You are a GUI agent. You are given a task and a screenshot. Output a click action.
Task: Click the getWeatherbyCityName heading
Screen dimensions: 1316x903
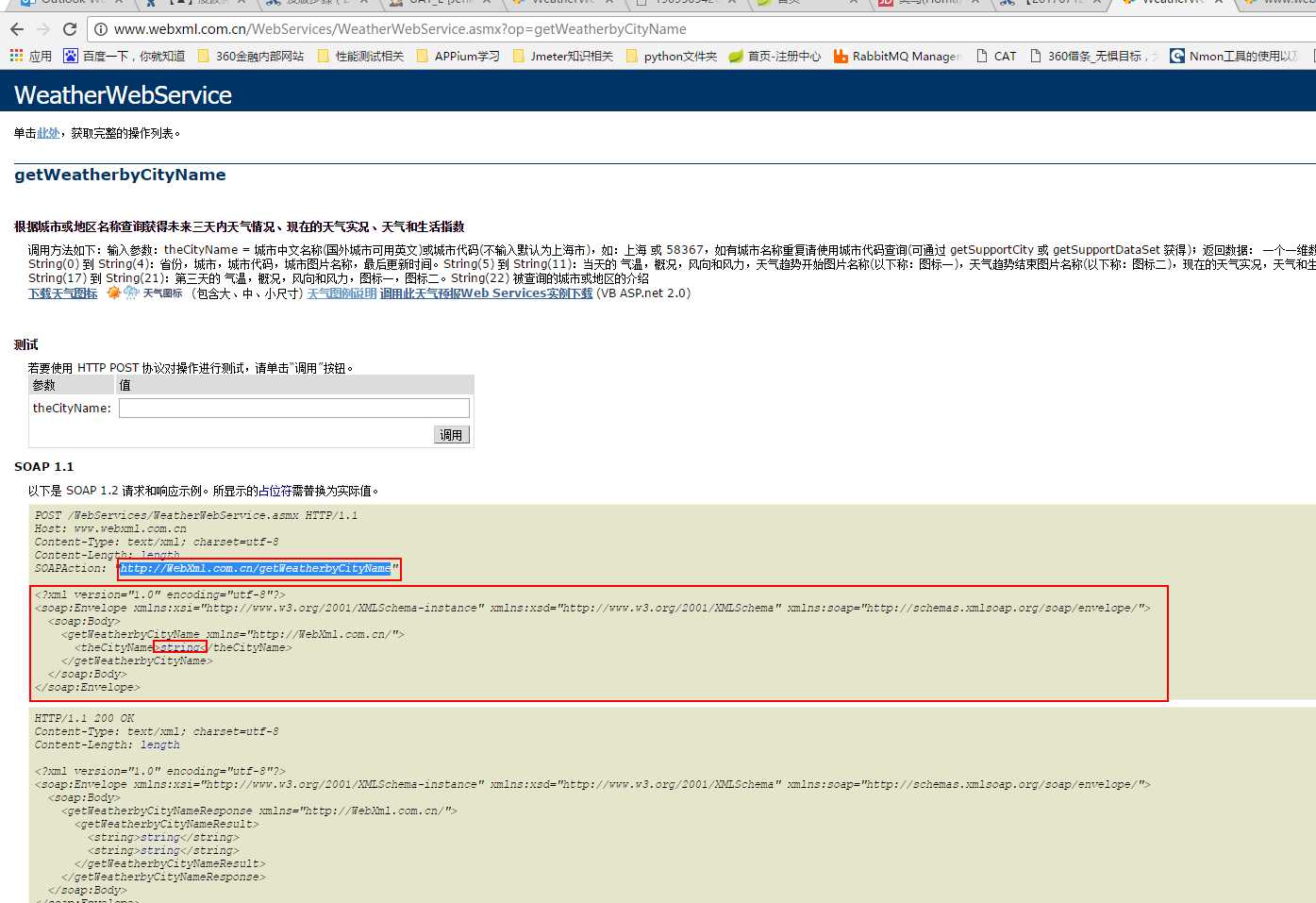coord(120,175)
